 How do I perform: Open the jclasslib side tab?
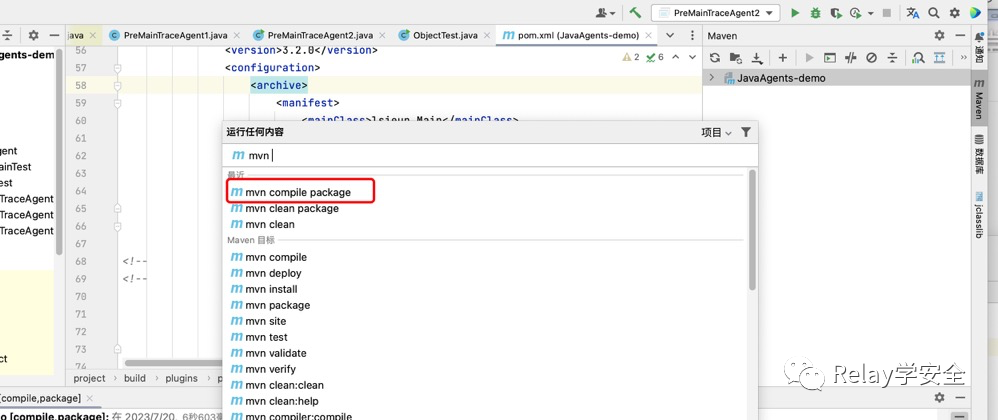(x=979, y=216)
